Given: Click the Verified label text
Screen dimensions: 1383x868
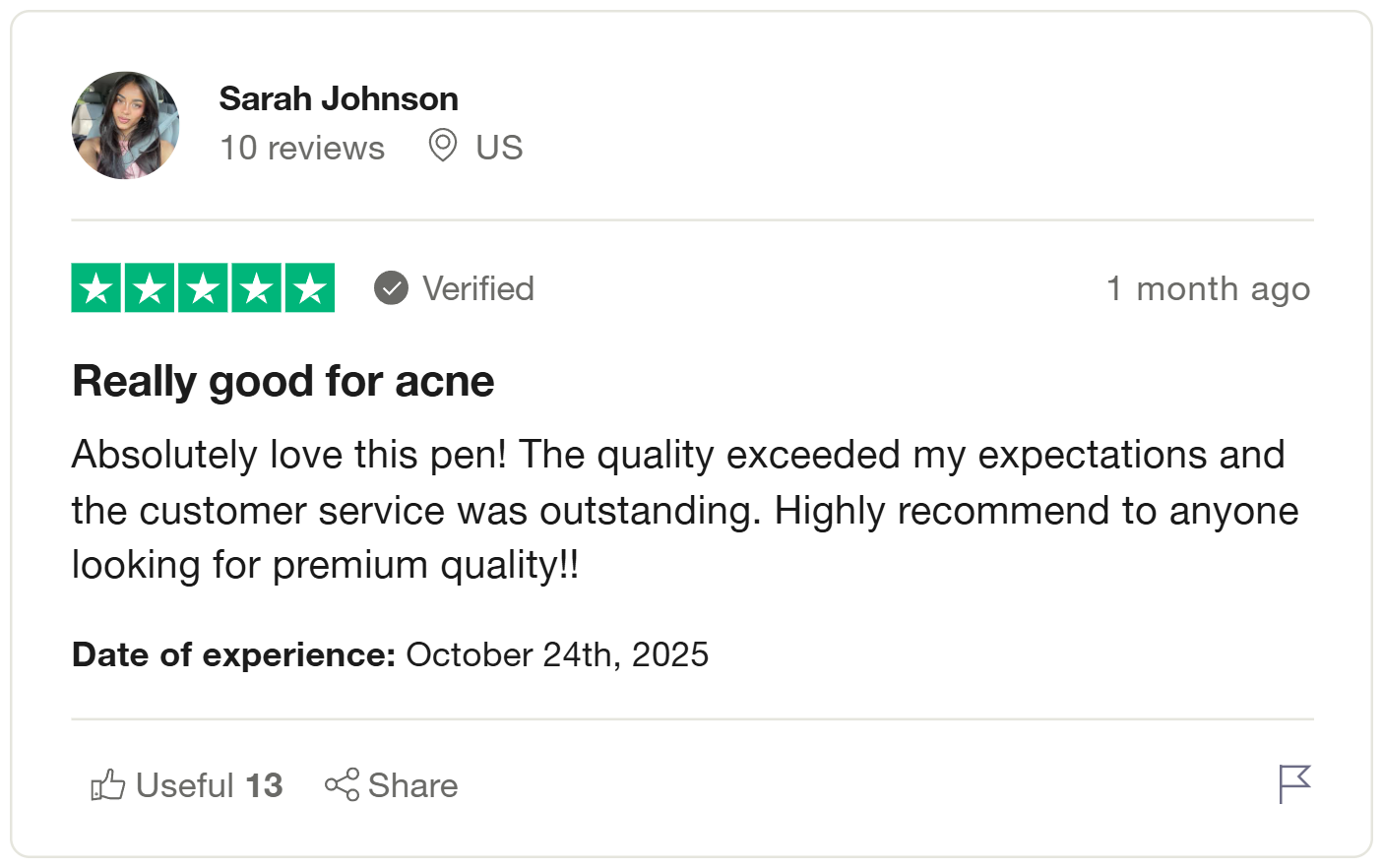Looking at the screenshot, I should click(478, 288).
